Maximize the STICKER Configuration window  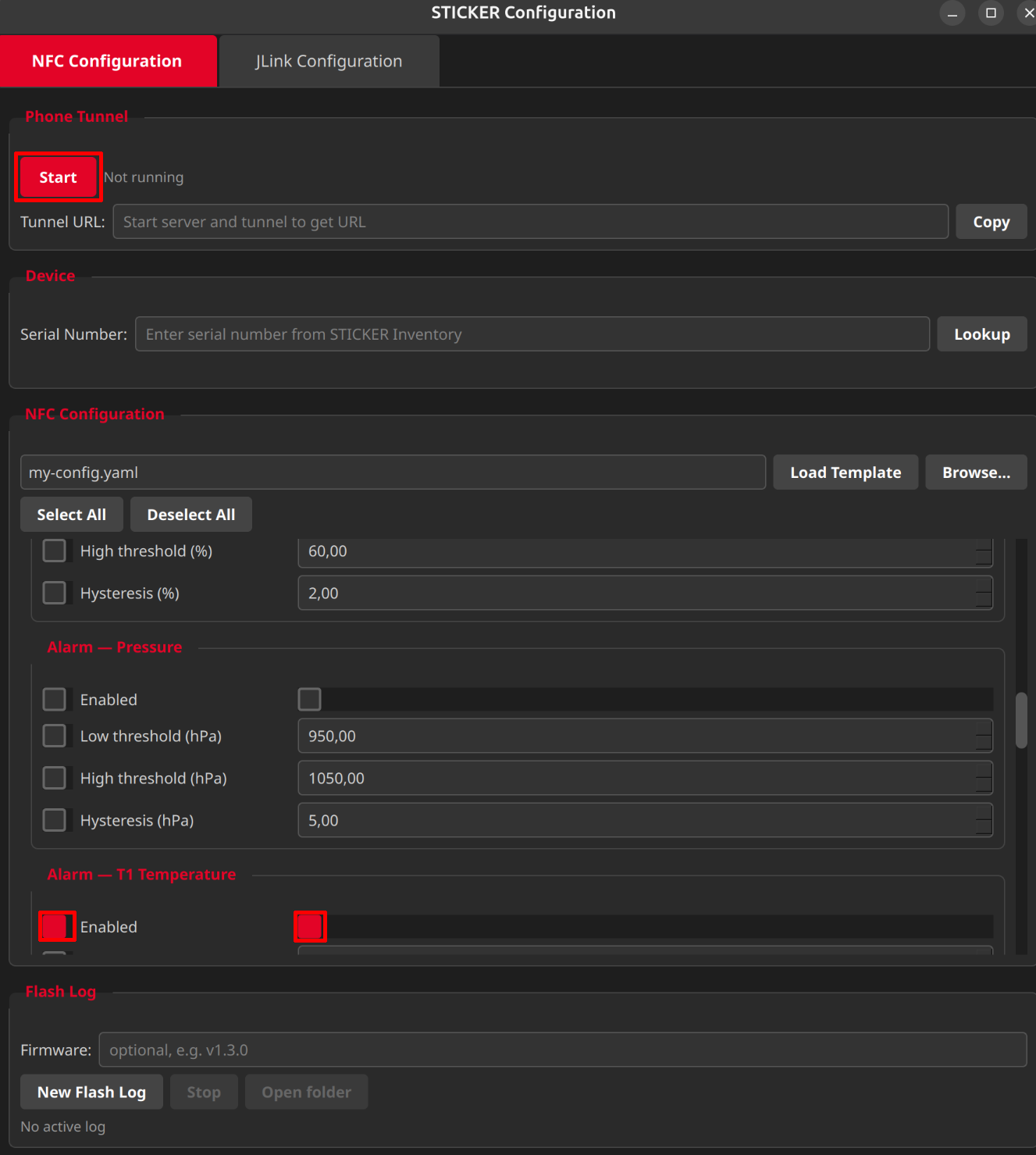click(991, 13)
